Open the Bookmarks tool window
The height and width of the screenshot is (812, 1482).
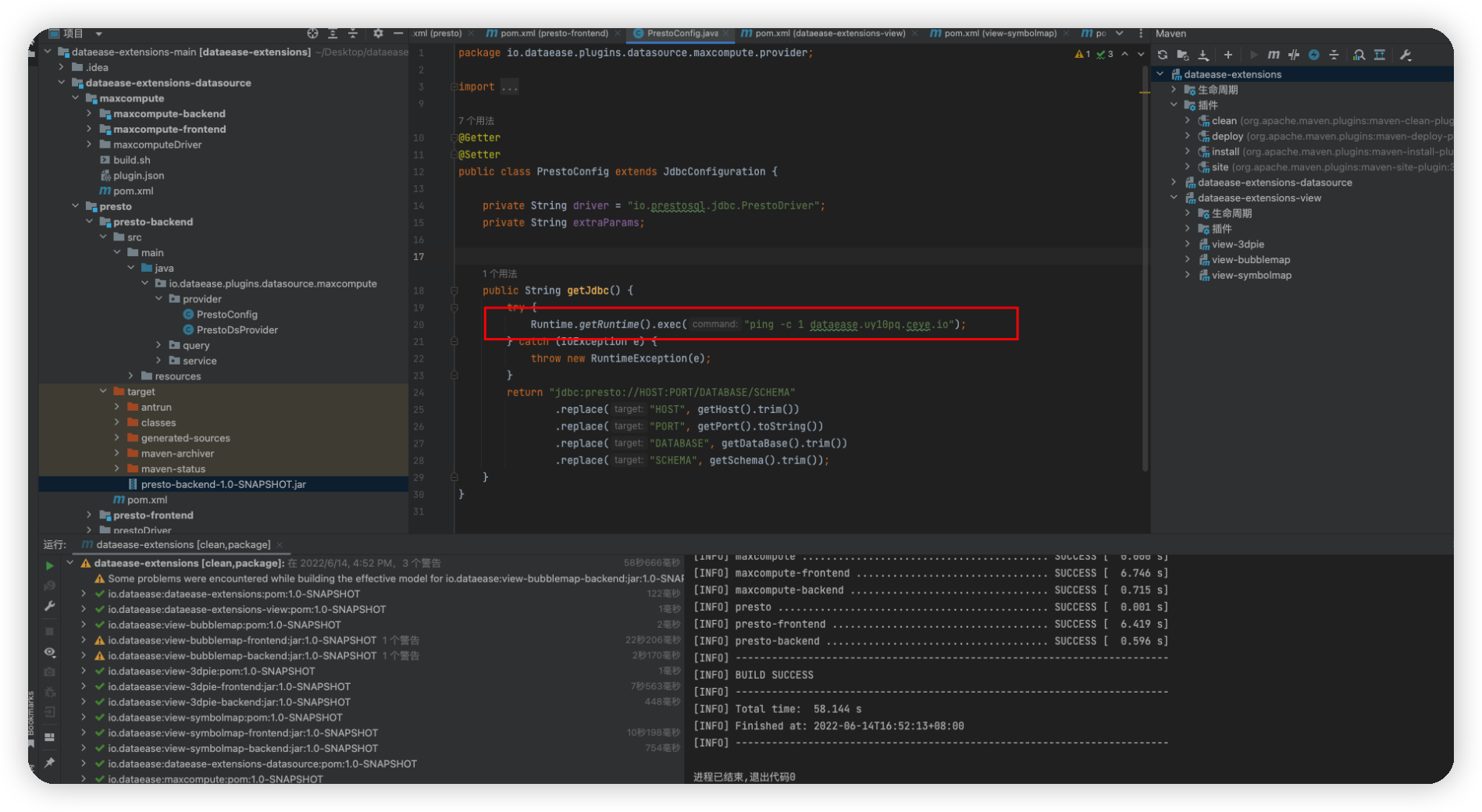(31, 718)
